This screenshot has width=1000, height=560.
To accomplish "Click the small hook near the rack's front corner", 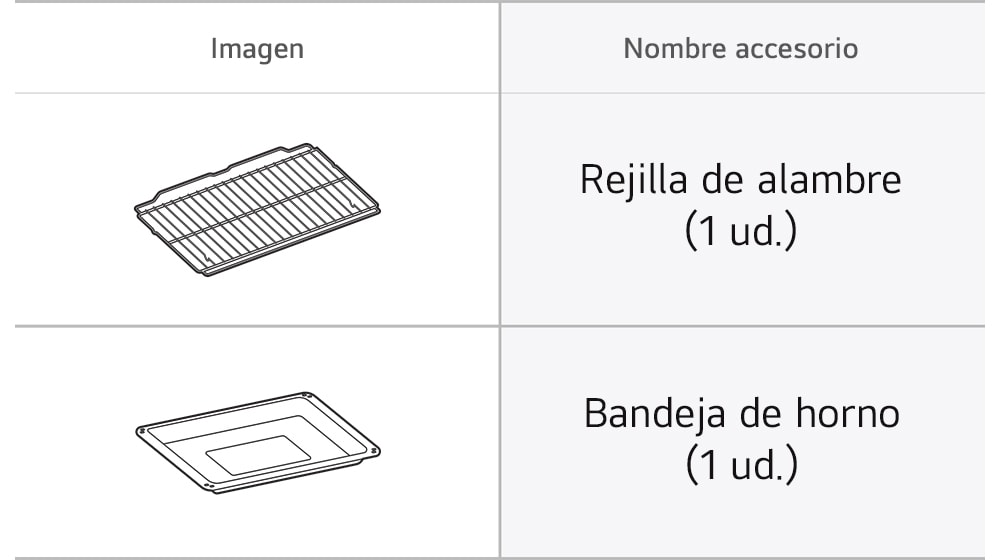I will tap(209, 257).
